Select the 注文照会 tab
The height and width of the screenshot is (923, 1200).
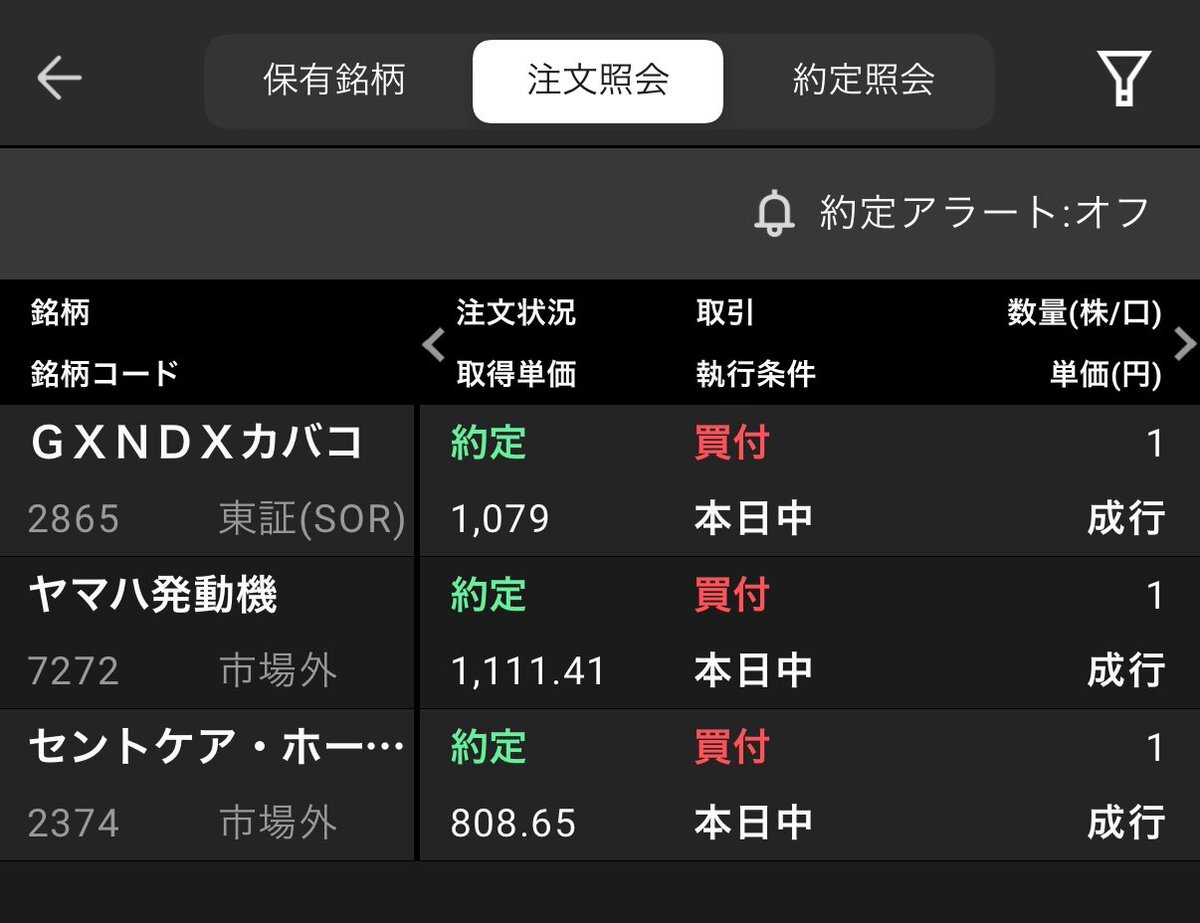[x=598, y=81]
